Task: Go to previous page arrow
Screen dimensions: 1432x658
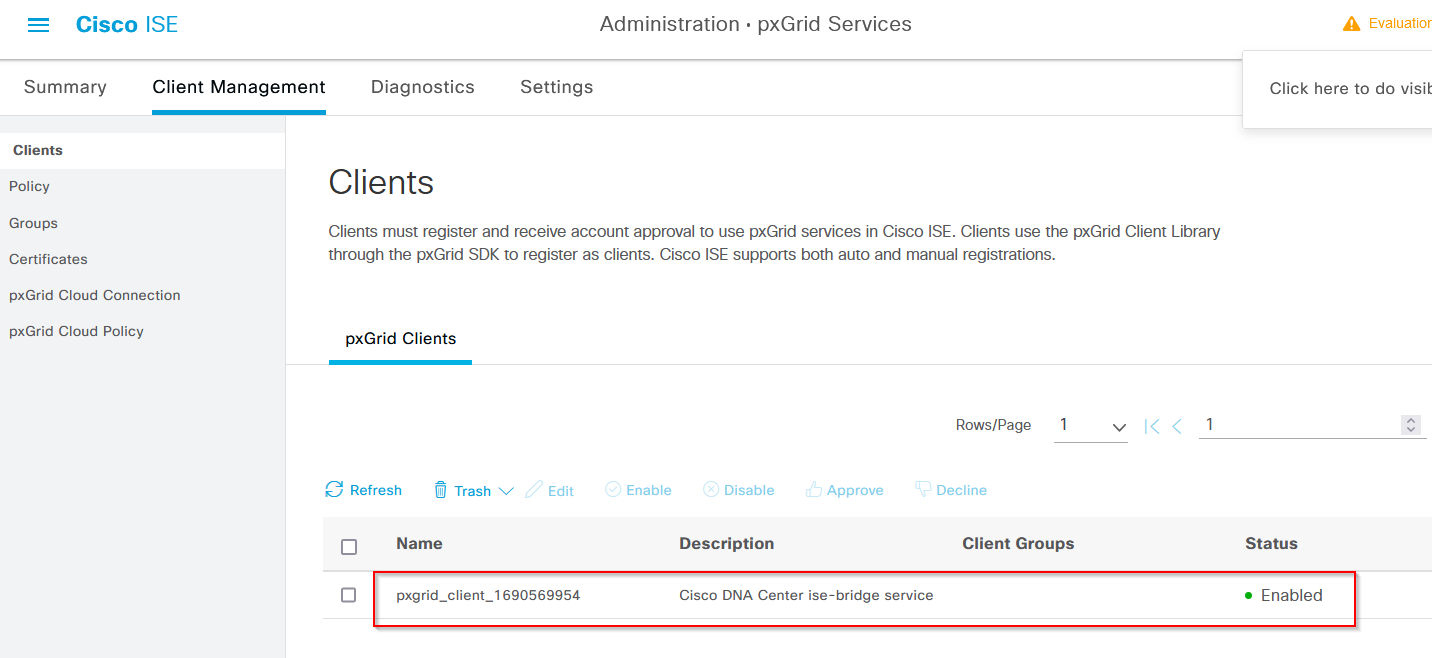Action: tap(1177, 426)
